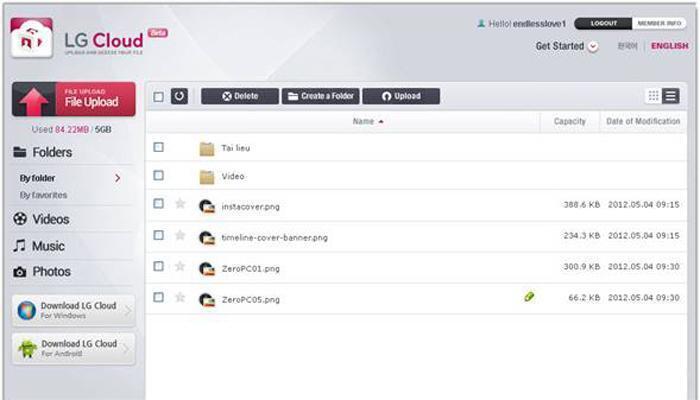
Task: Click the Video folder name
Action: 233,176
